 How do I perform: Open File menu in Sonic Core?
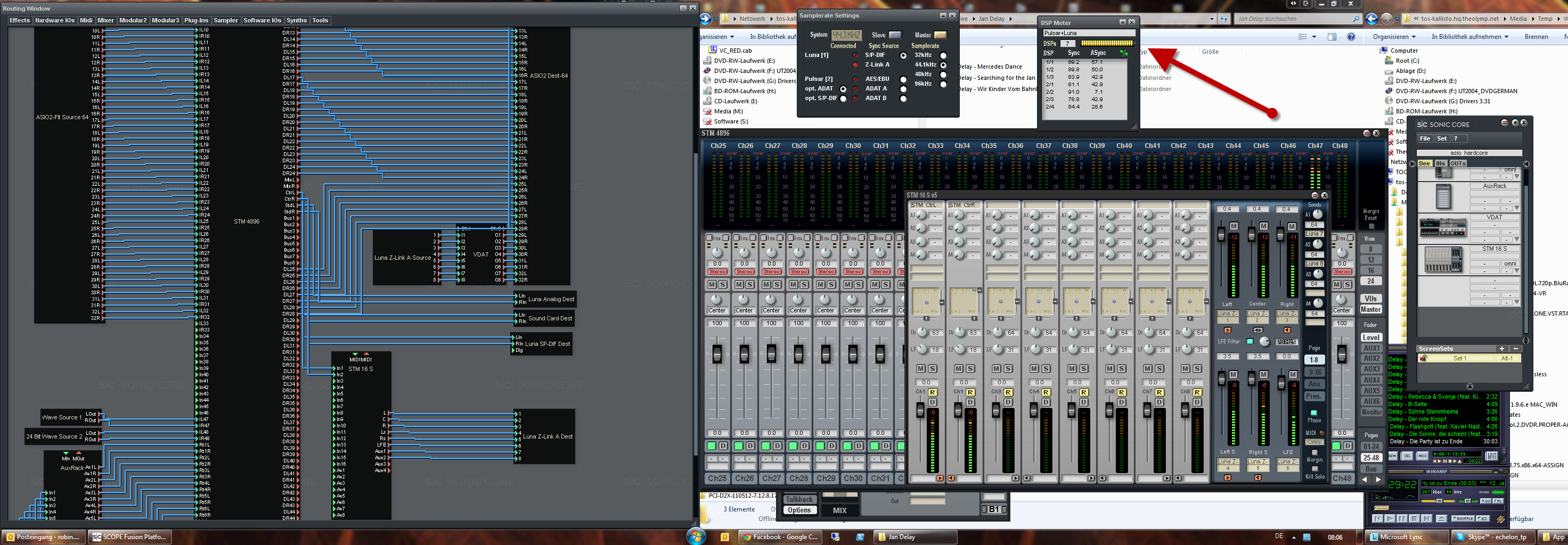pyautogui.click(x=1426, y=139)
